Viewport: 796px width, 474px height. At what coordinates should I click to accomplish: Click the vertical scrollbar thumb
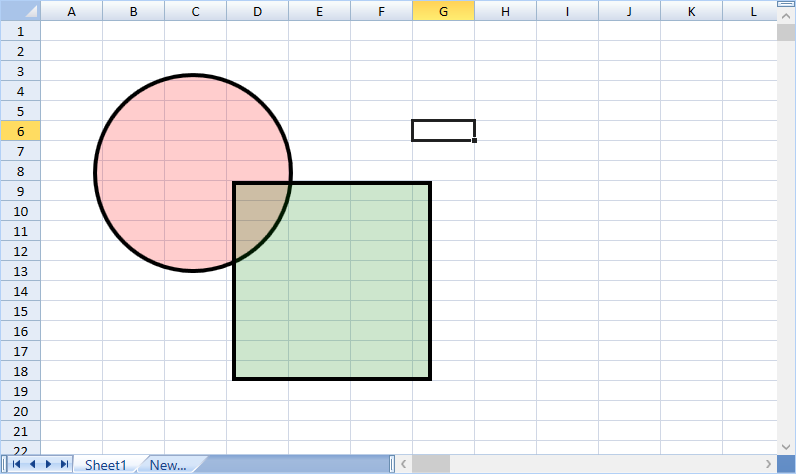785,32
